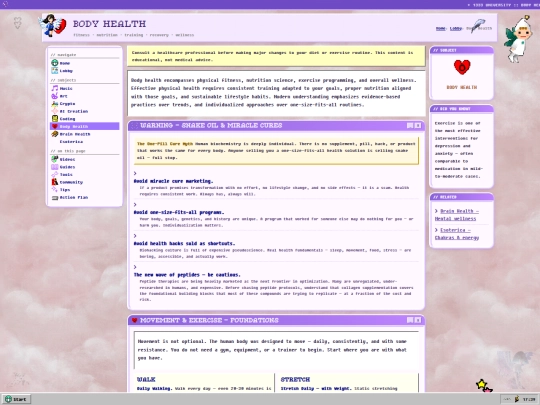Click the STRETCH column heading

pos(295,379)
